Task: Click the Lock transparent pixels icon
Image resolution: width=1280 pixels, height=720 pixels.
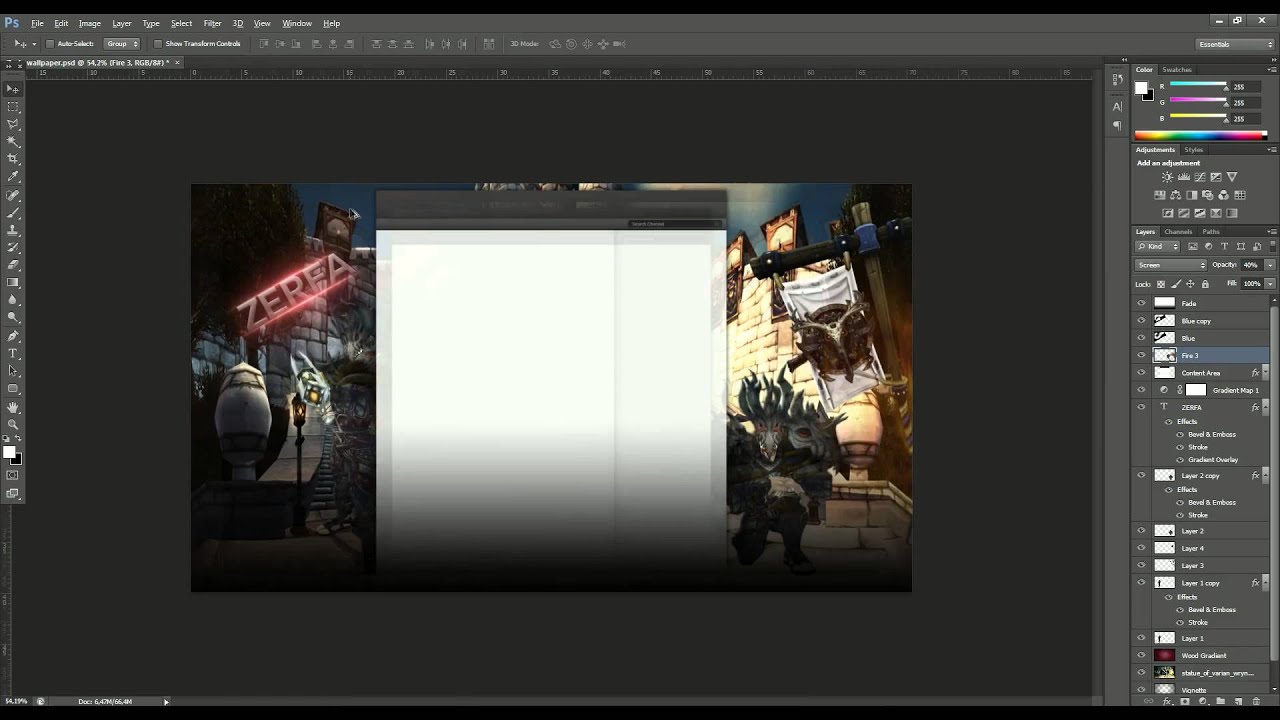Action: tap(1162, 284)
